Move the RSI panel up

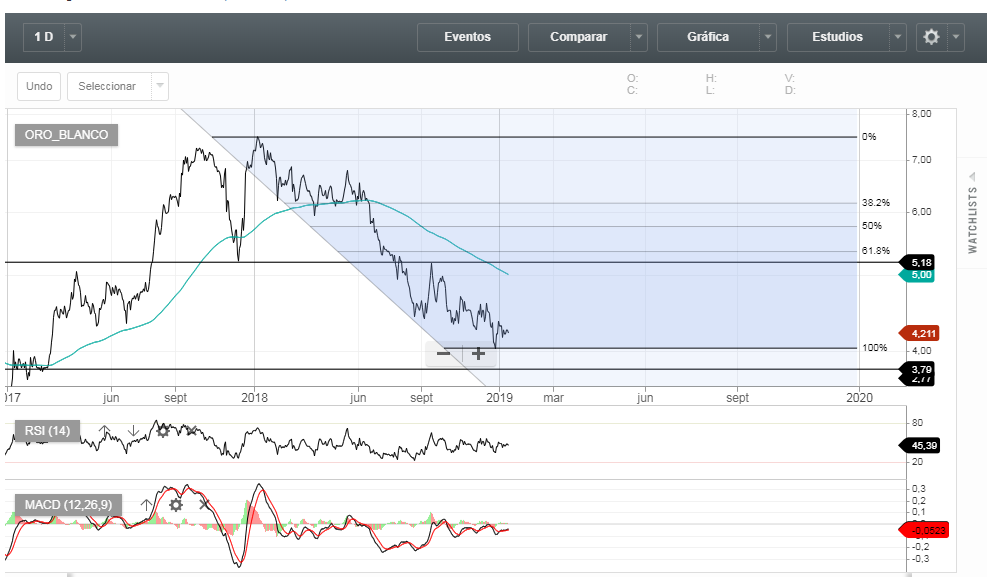[105, 431]
